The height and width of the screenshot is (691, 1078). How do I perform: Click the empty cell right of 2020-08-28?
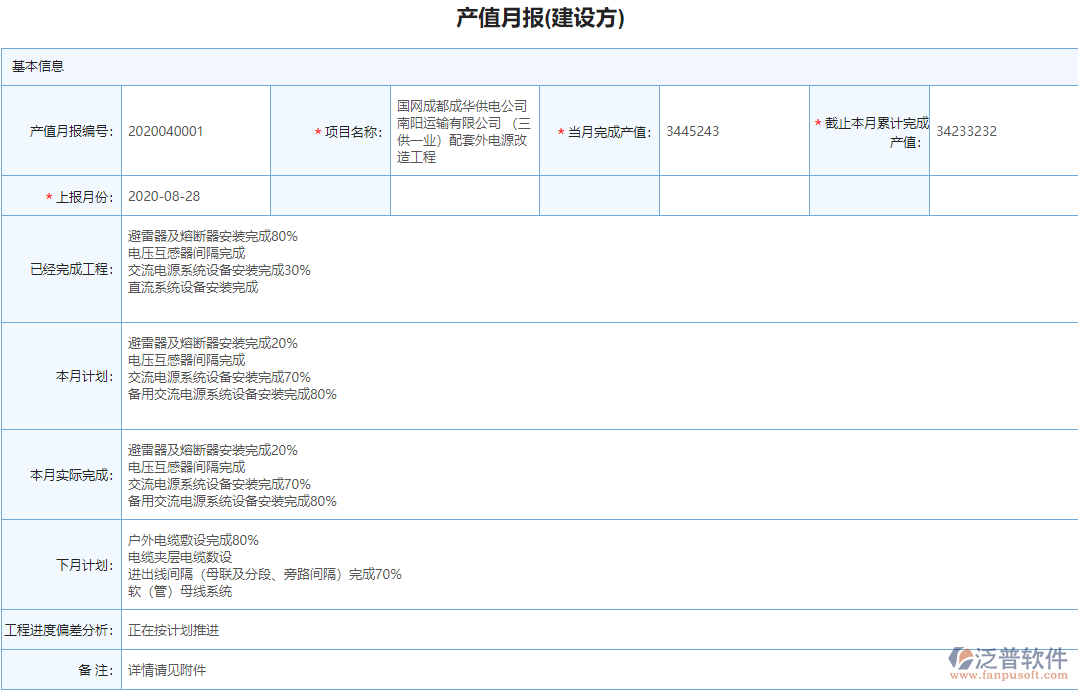(330, 195)
